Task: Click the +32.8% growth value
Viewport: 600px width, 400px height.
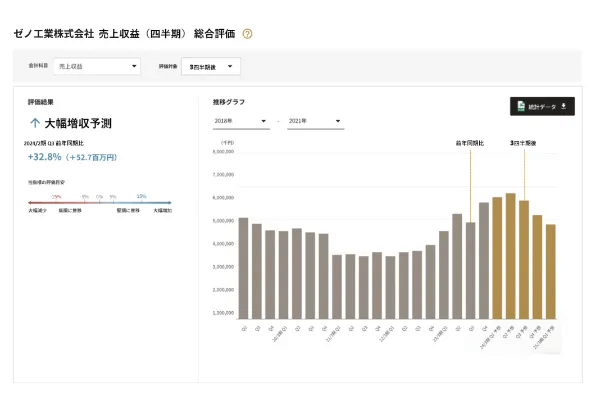Action: (x=45, y=157)
